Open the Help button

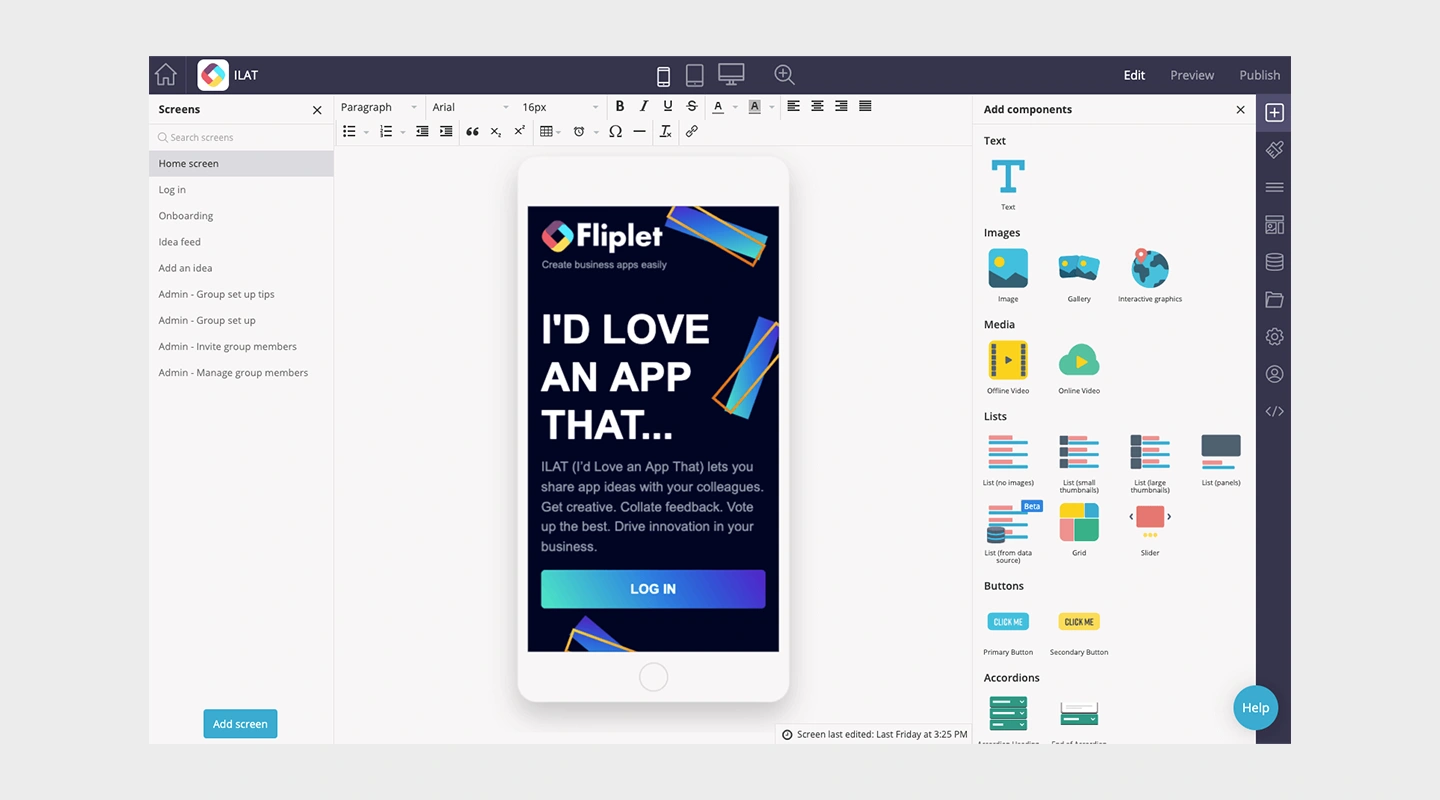(1254, 707)
